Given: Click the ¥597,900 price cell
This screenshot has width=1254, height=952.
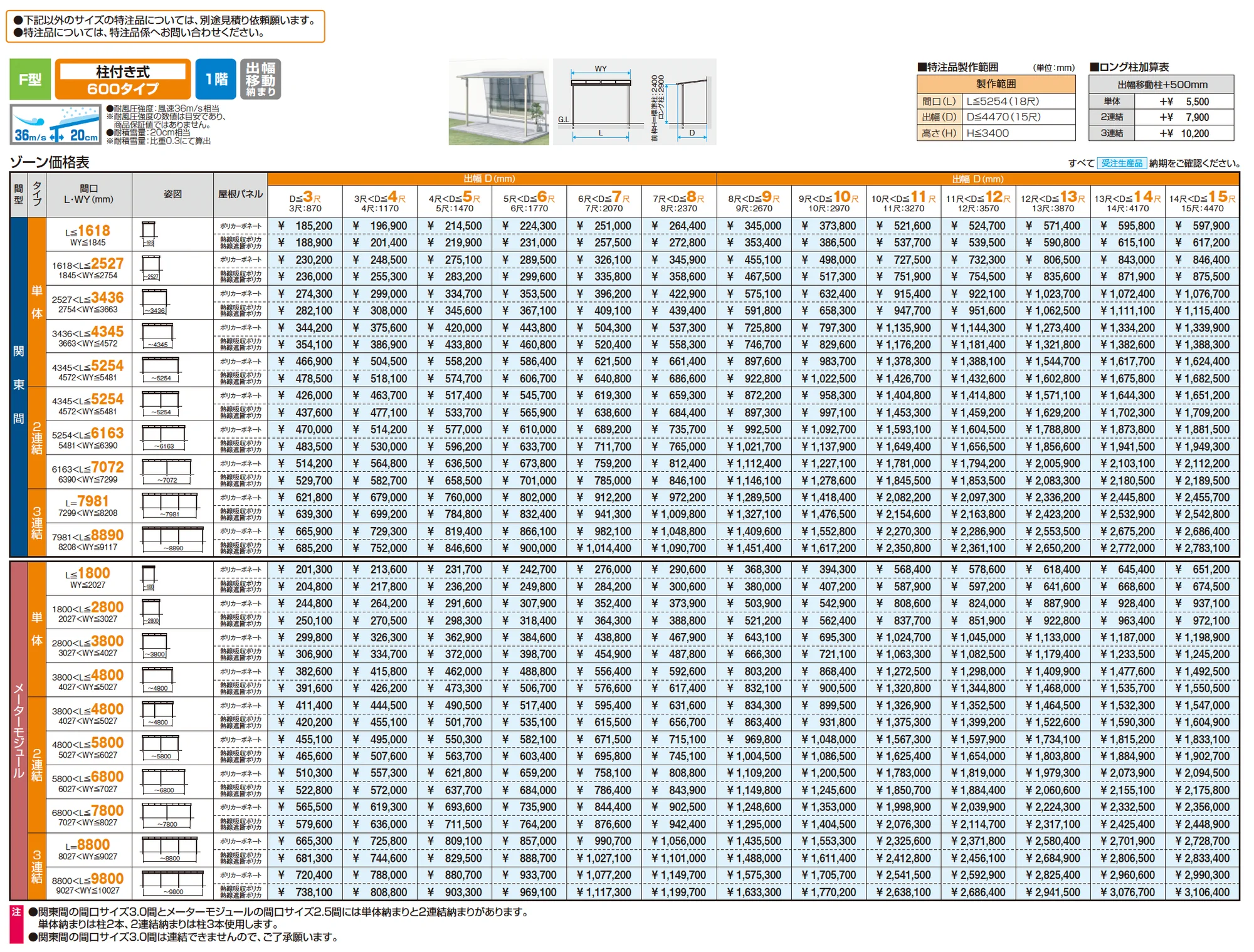Looking at the screenshot, I should (1202, 226).
